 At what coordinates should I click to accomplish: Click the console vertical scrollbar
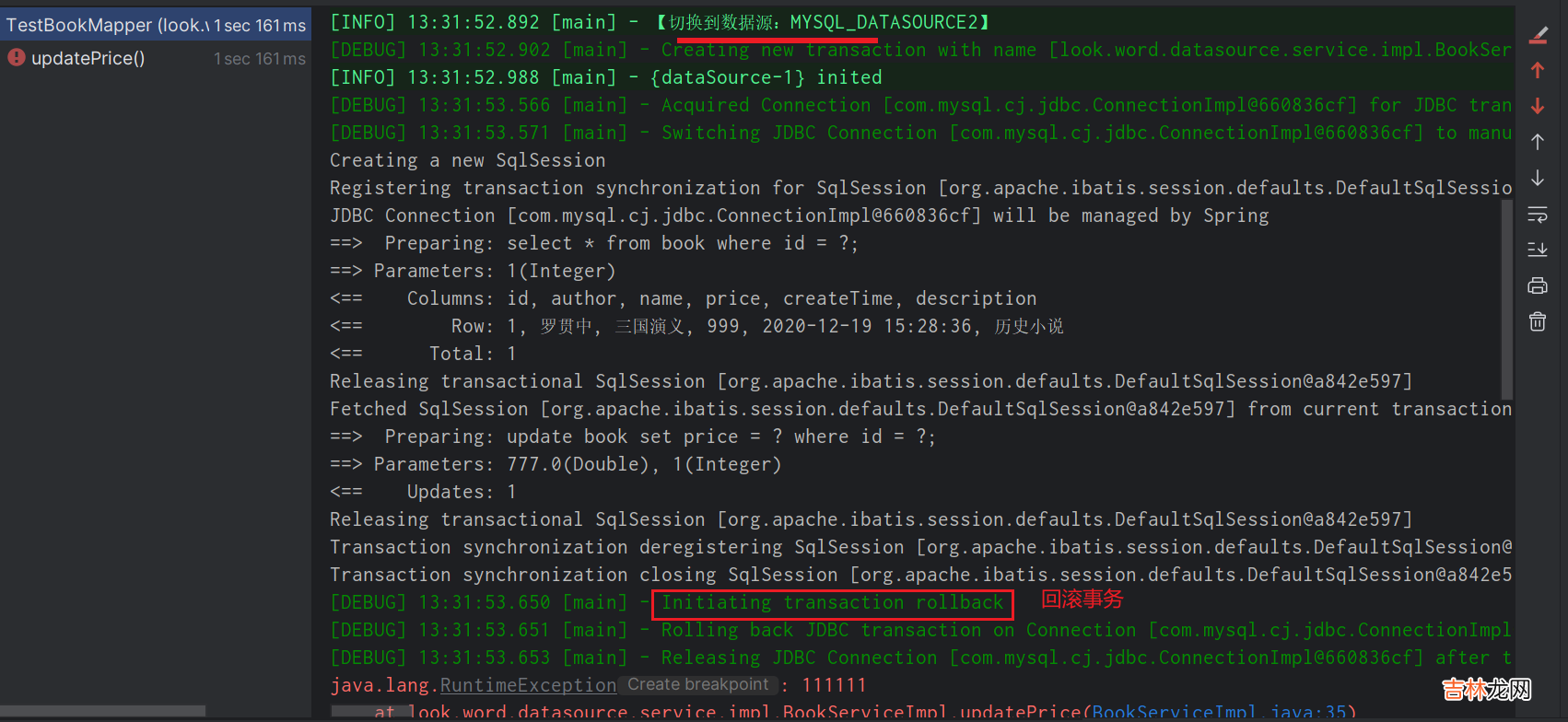click(x=1507, y=299)
